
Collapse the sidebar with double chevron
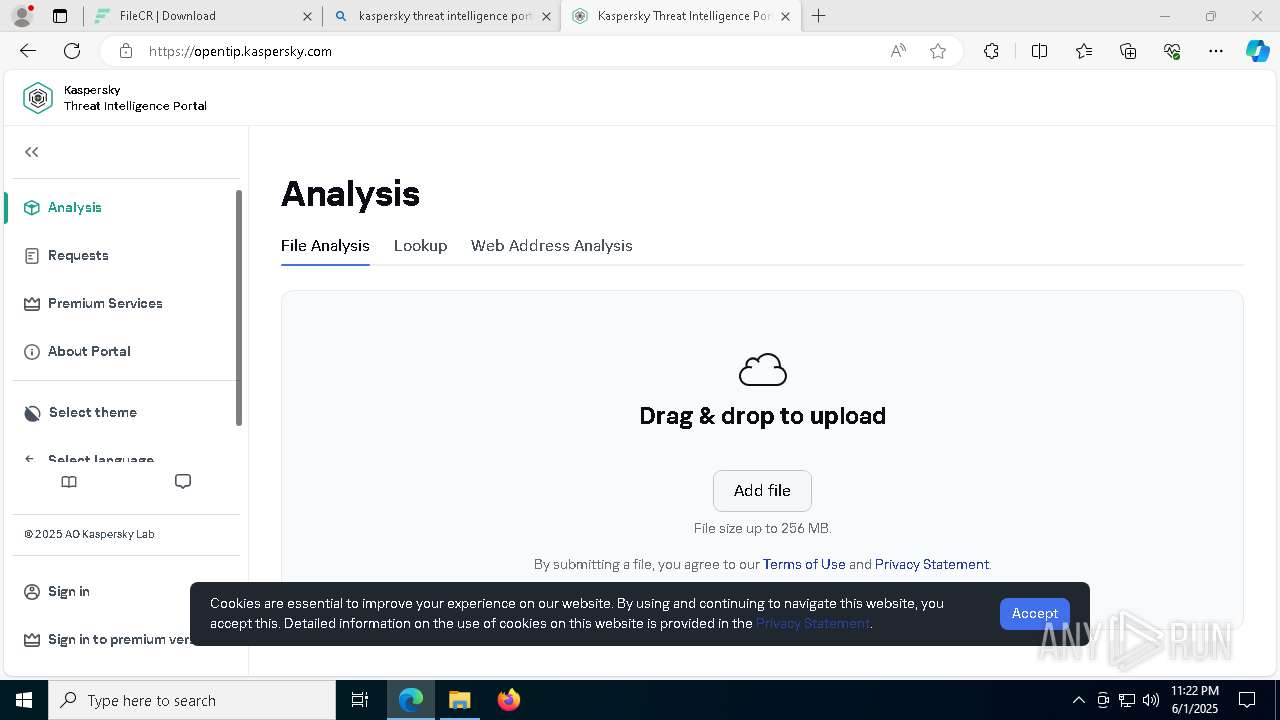pyautogui.click(x=32, y=152)
